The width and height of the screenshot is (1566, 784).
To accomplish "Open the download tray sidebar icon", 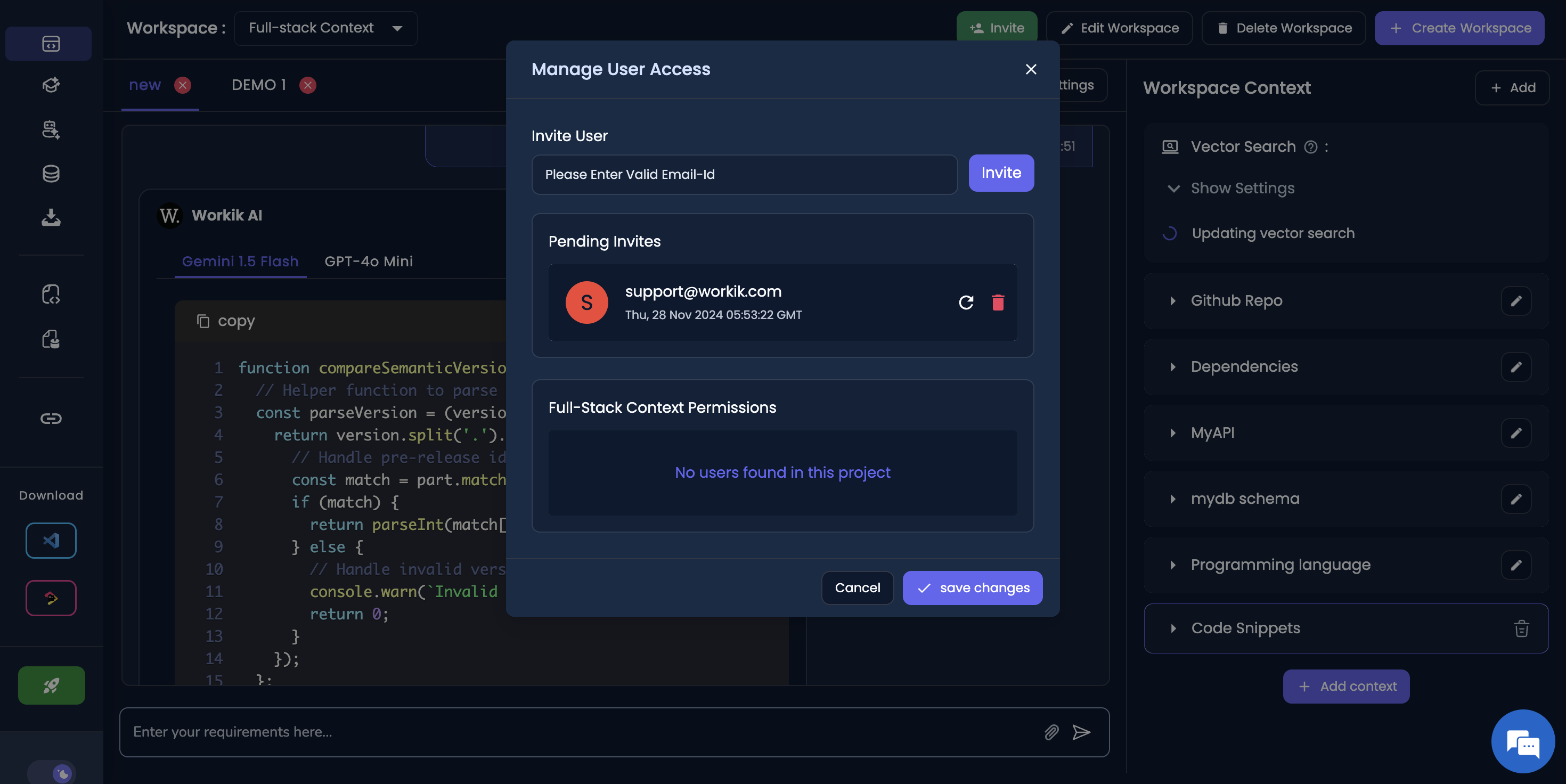I will 51,218.
